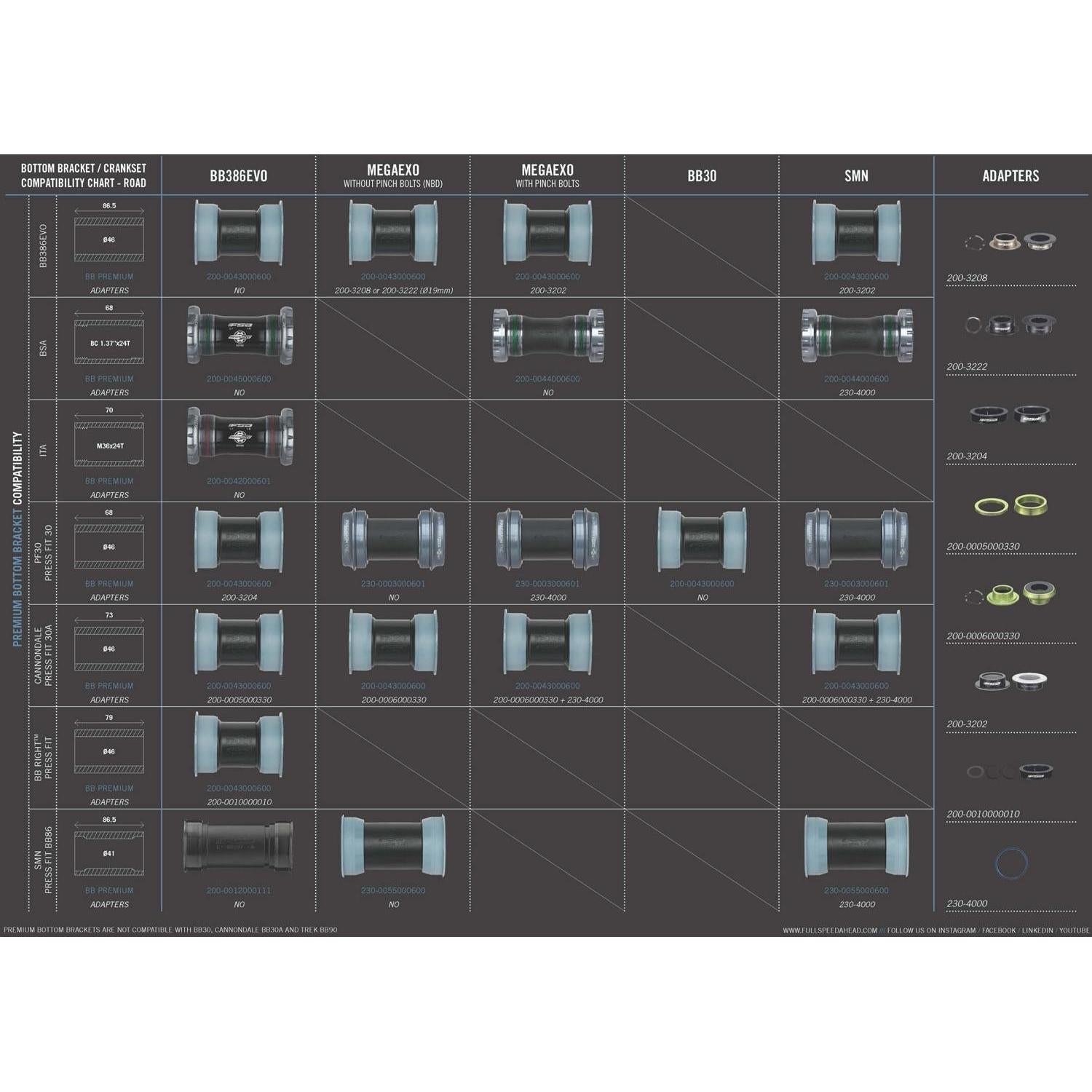Image resolution: width=1092 pixels, height=1092 pixels.
Task: Click the text "200-3208 or 200-3222 (Ø19mm)"
Action: coord(393,290)
